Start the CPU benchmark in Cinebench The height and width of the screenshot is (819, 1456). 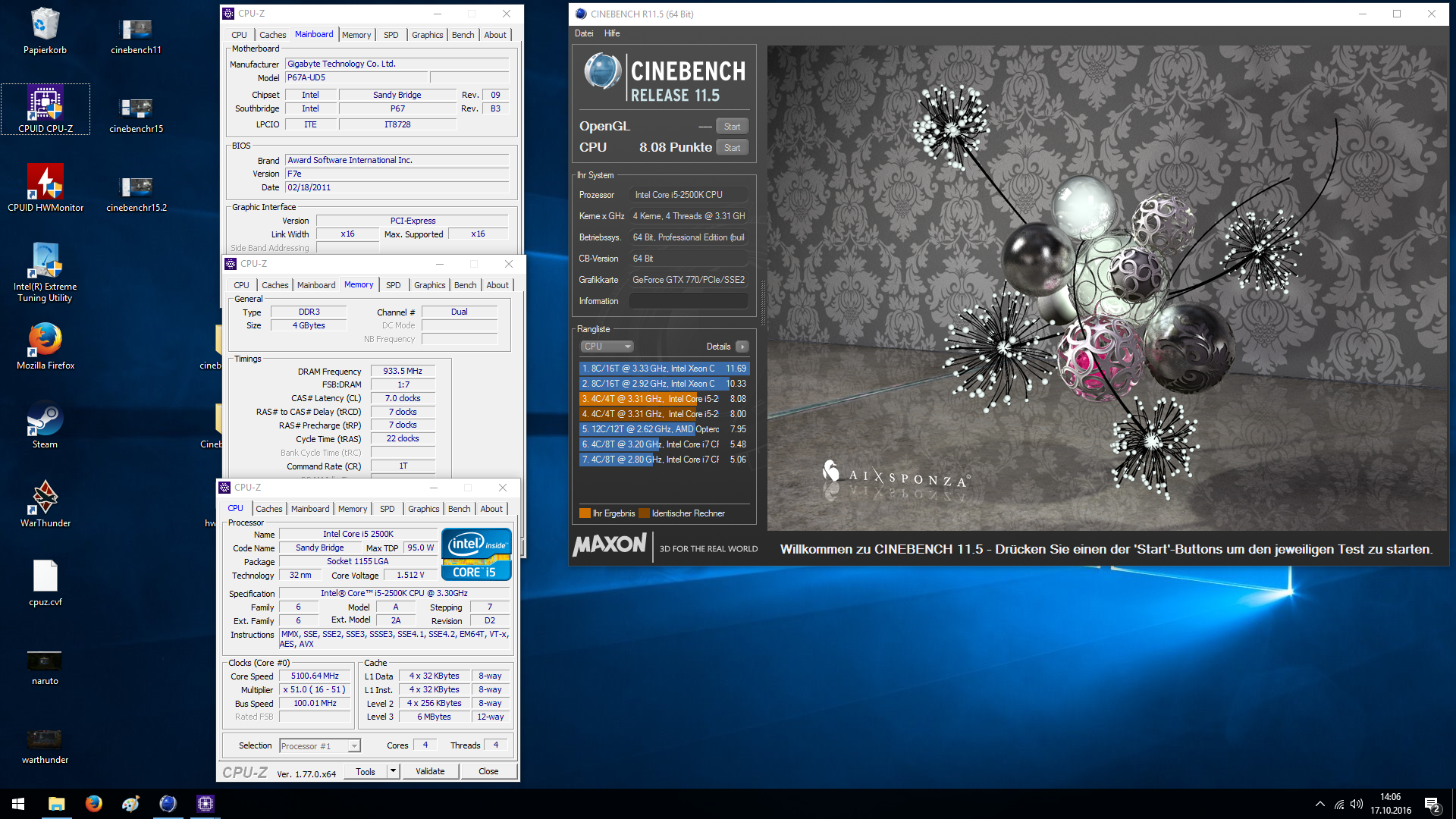732,148
